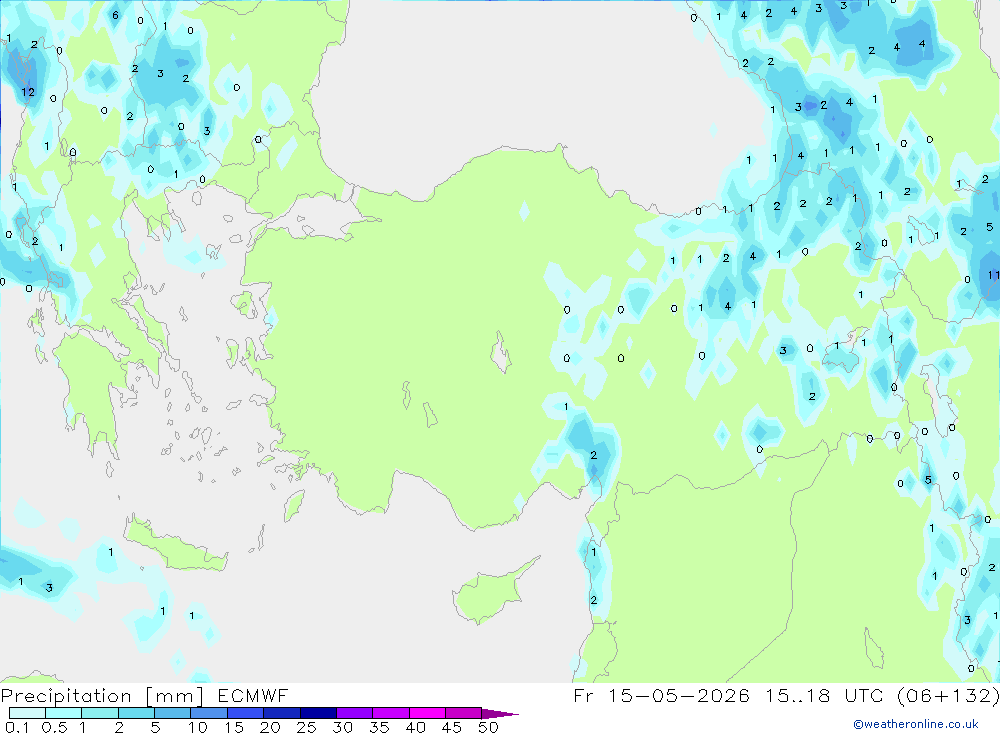Select the 45–50 mm legend swatch
The image size is (1000, 733).
[464, 713]
